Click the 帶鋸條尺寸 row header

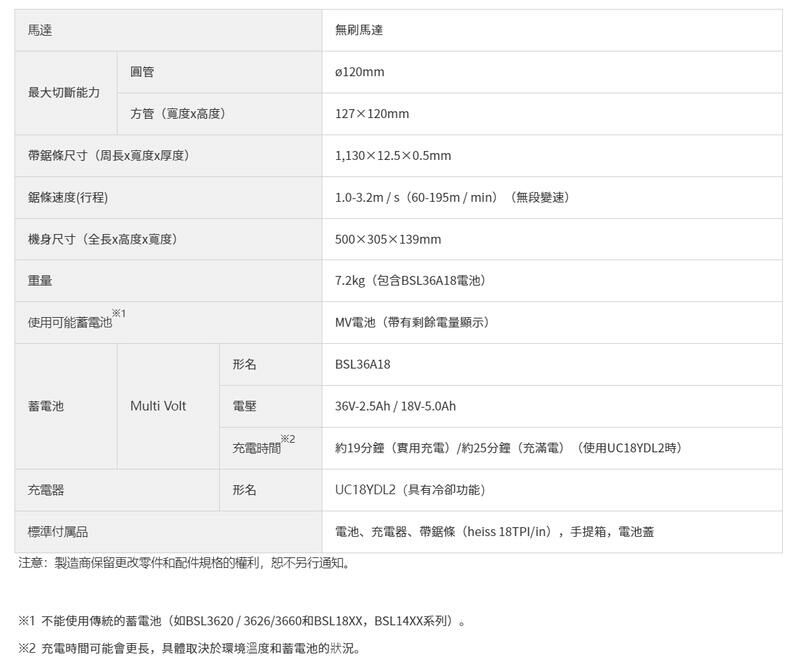[x=95, y=155]
